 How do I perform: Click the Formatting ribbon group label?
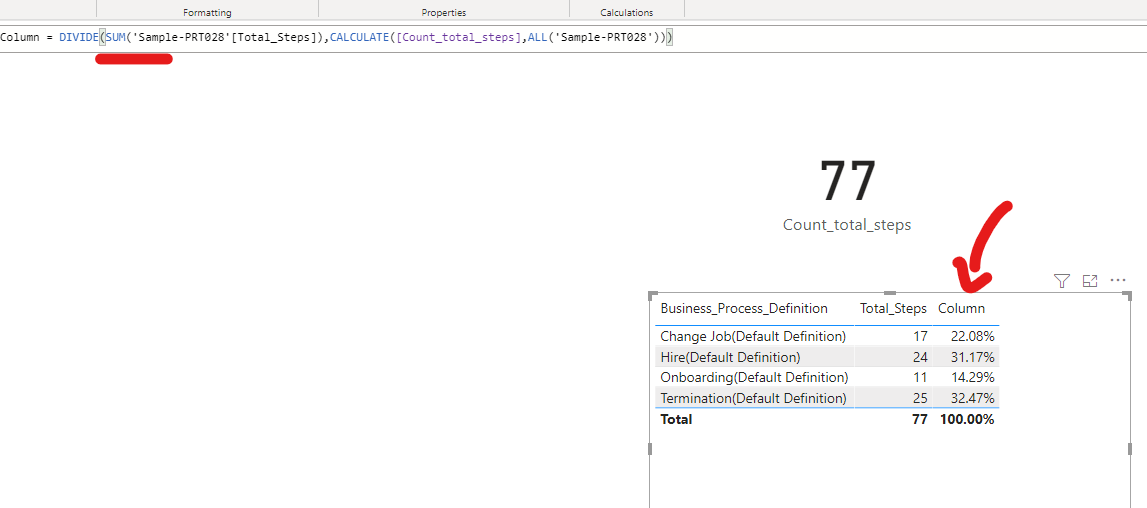pos(207,12)
